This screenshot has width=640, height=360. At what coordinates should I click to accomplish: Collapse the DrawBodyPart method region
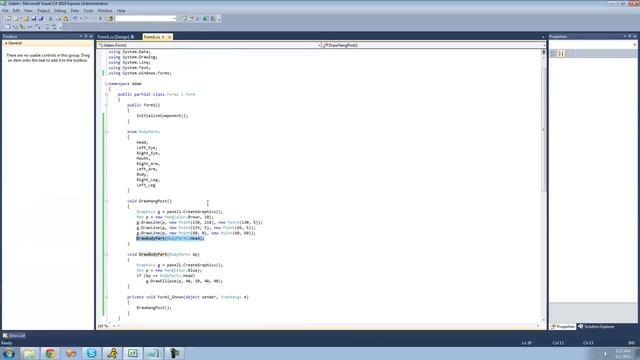coord(106,254)
